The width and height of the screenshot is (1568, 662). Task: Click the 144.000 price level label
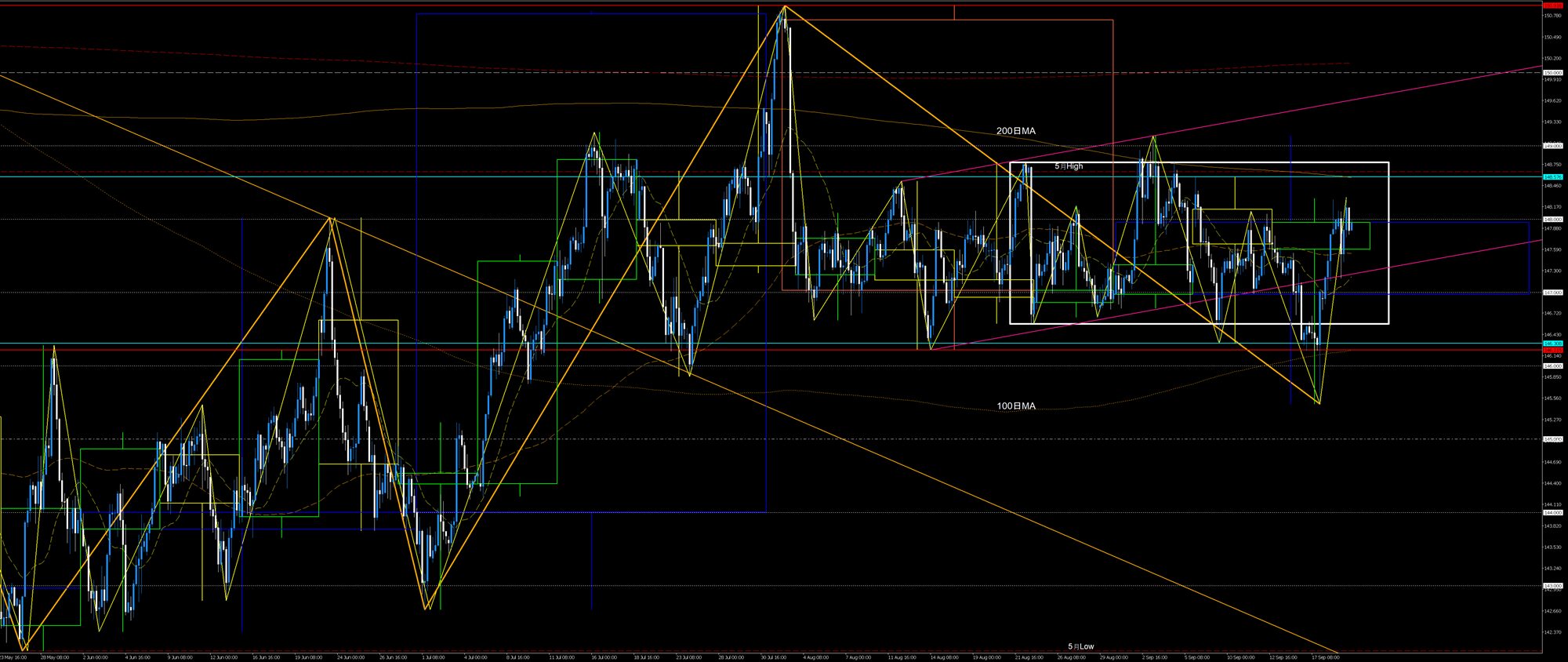1552,513
